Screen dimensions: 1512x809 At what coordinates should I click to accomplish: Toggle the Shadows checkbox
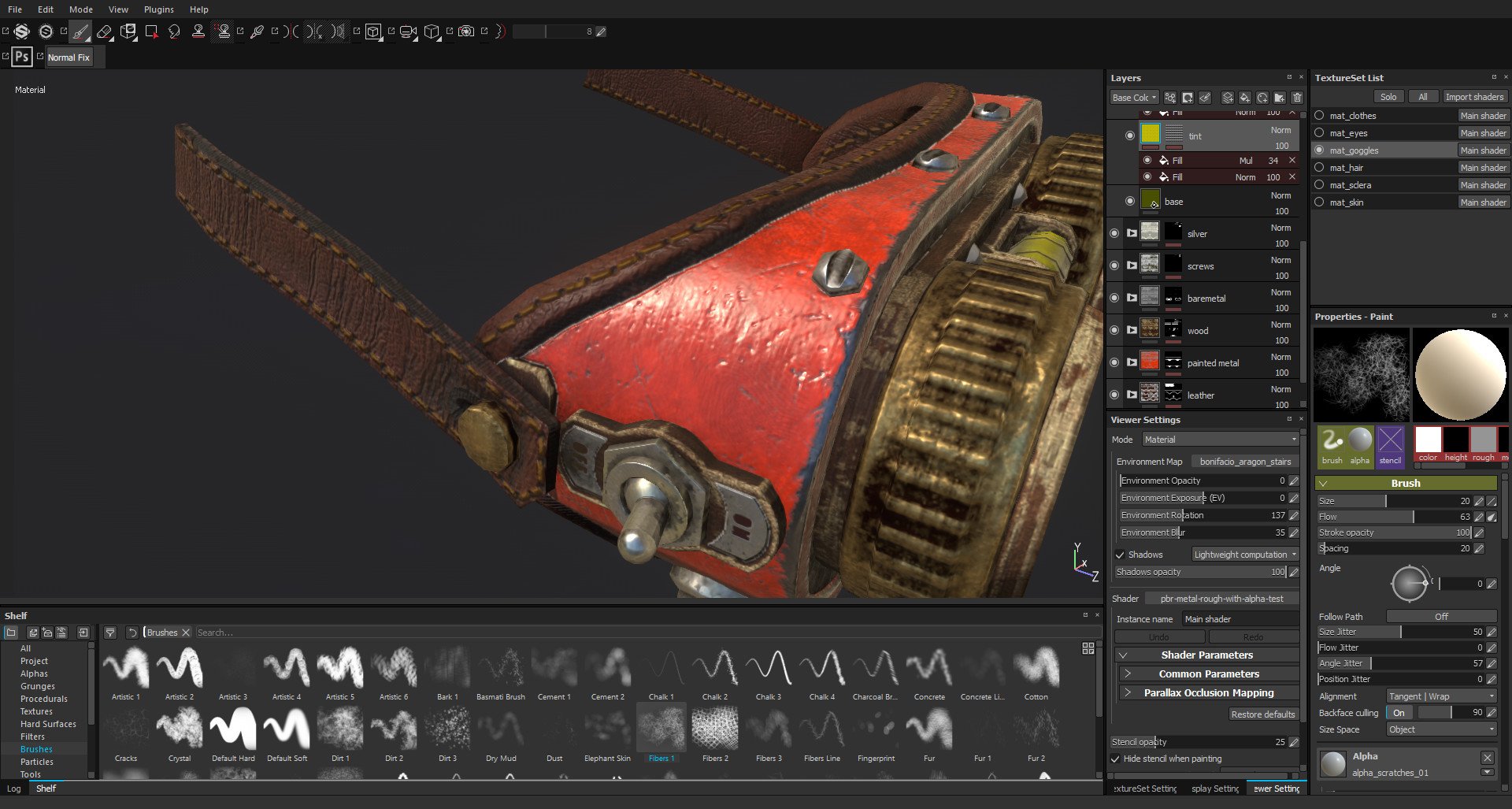click(1120, 555)
